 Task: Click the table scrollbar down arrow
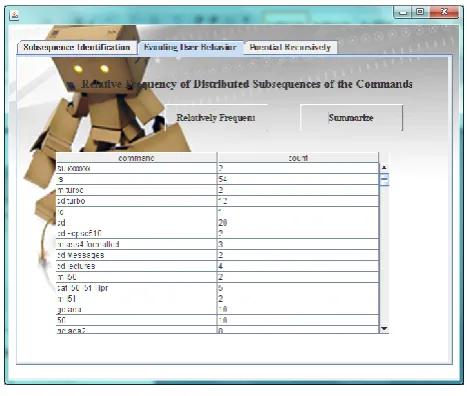384,328
